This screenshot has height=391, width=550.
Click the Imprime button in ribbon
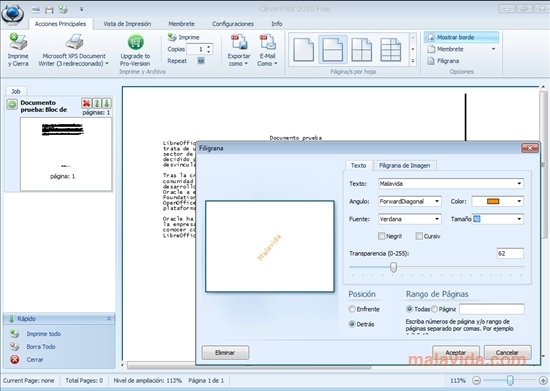coord(183,37)
